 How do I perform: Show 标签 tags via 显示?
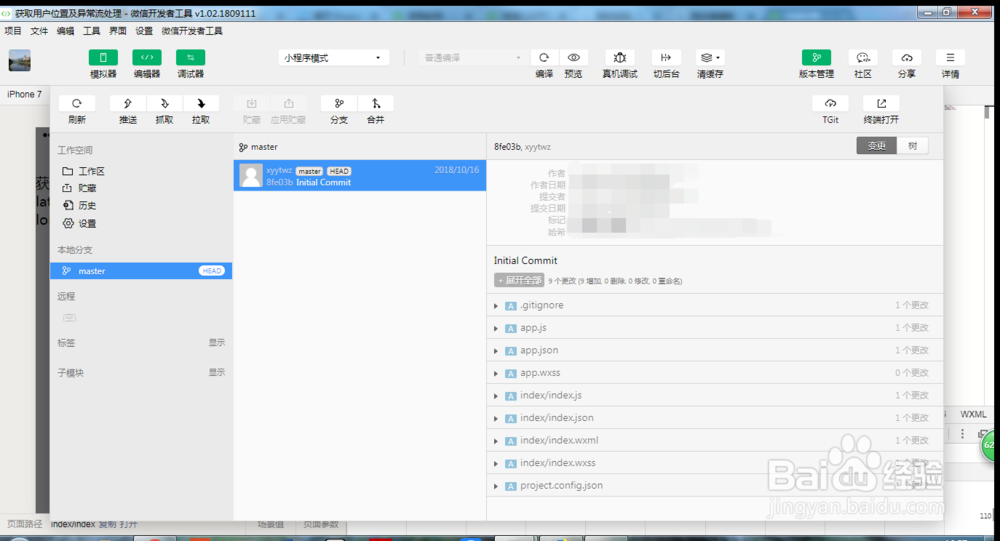pos(217,343)
